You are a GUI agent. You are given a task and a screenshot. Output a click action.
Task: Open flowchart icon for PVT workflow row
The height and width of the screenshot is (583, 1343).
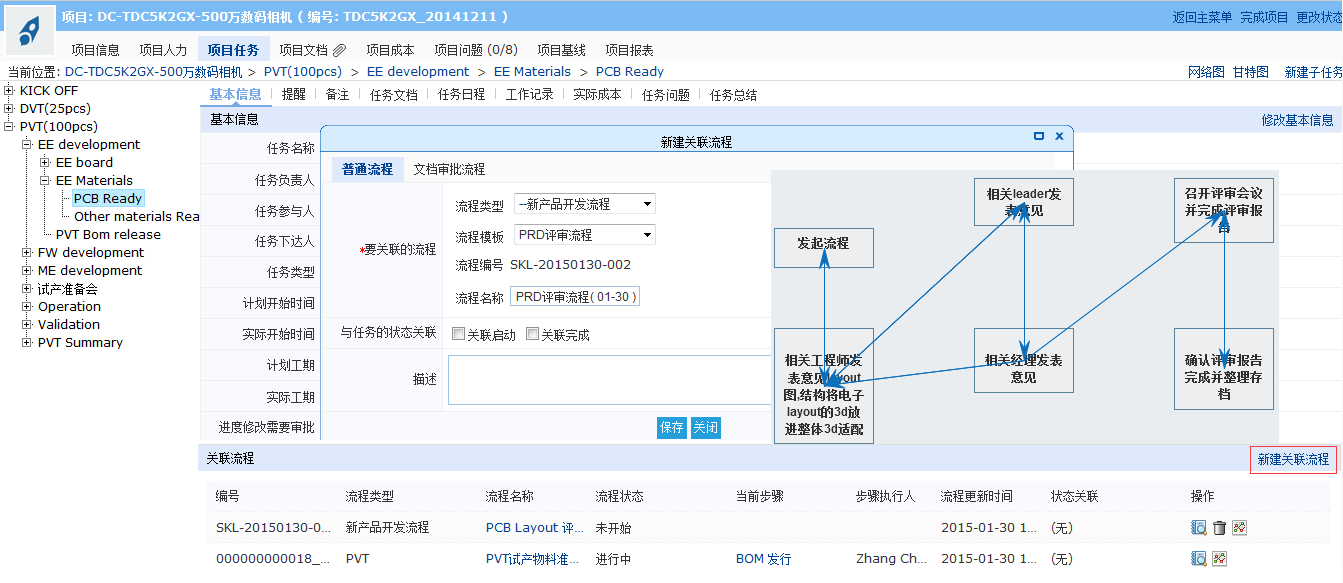(x=1219, y=559)
